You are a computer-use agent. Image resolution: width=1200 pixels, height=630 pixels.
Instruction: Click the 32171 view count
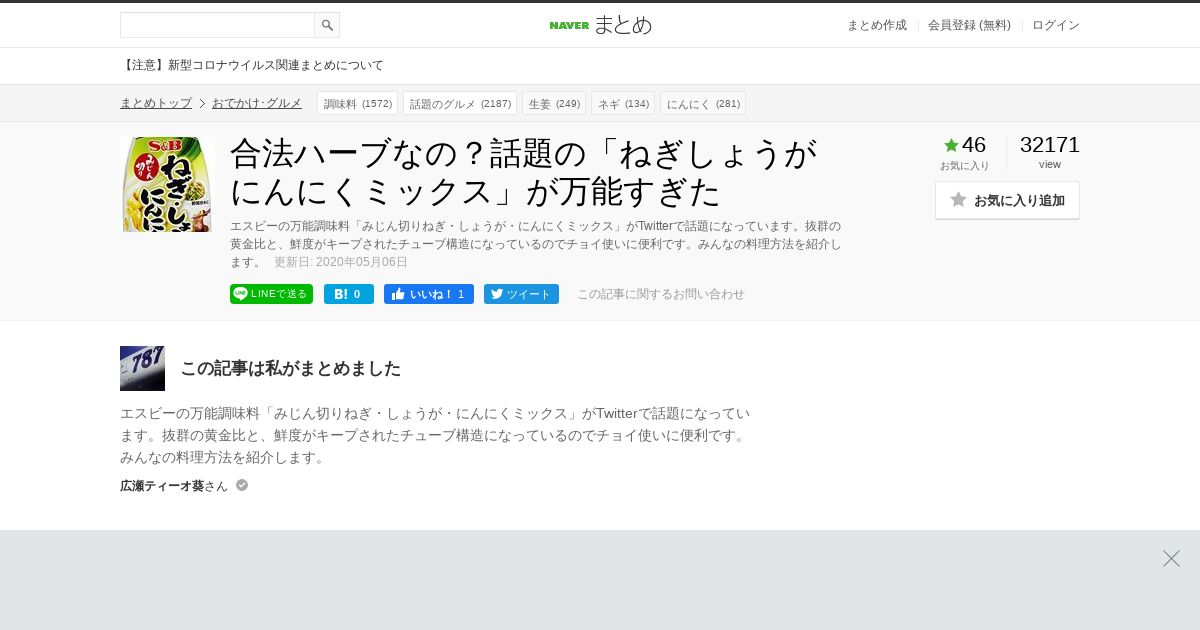click(1050, 145)
